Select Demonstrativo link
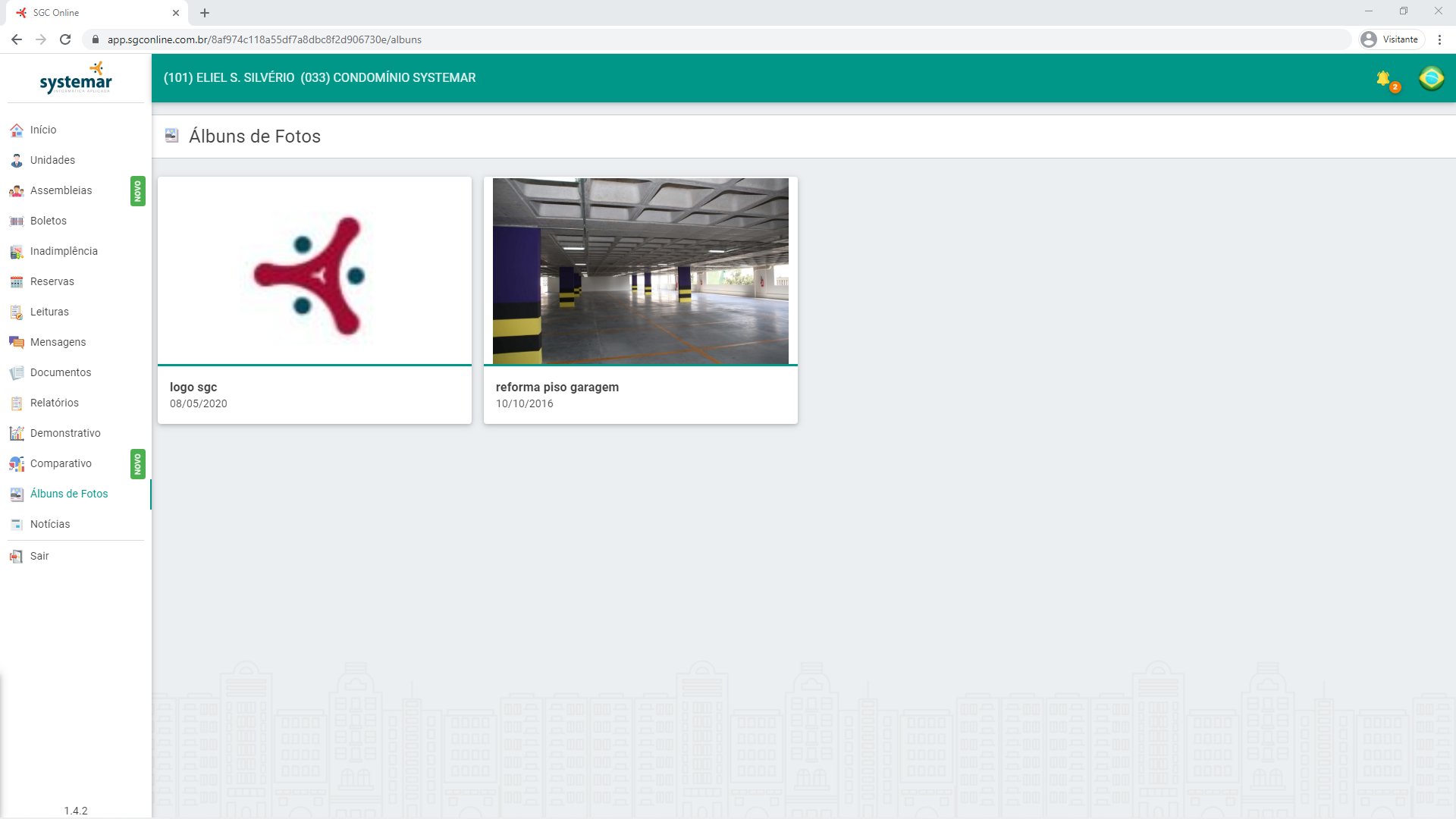 65,433
